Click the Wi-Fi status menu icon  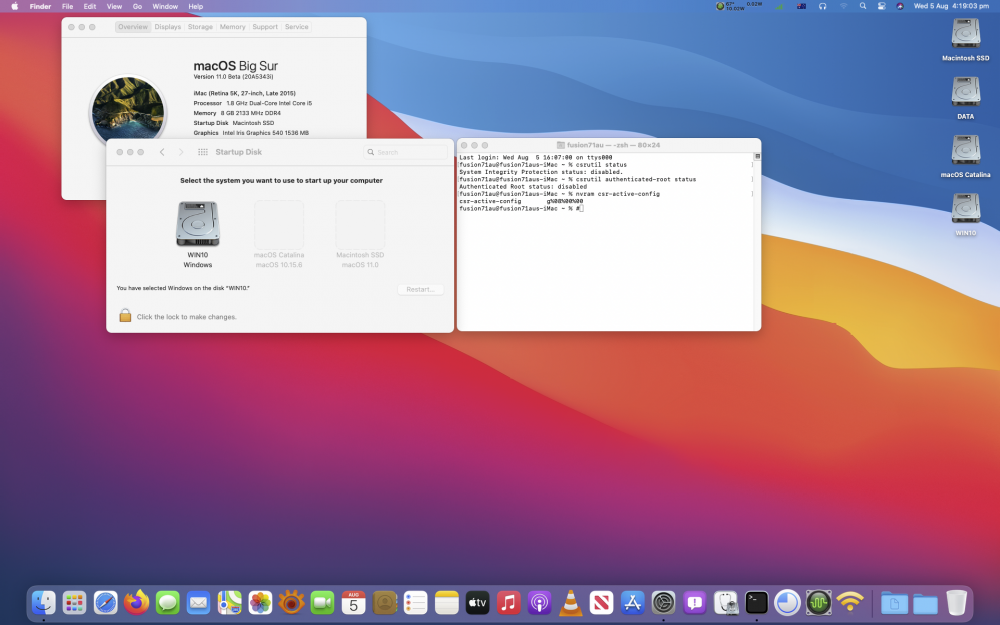[843, 6]
